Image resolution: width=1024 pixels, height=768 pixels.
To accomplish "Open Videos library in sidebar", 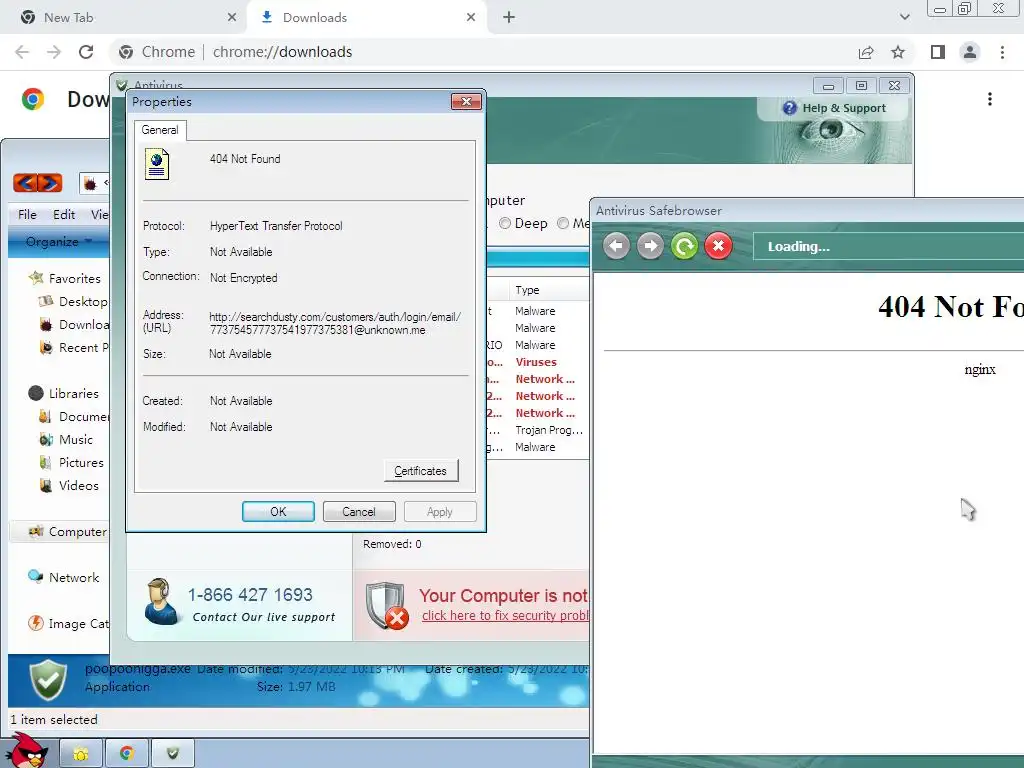I will [x=78, y=485].
